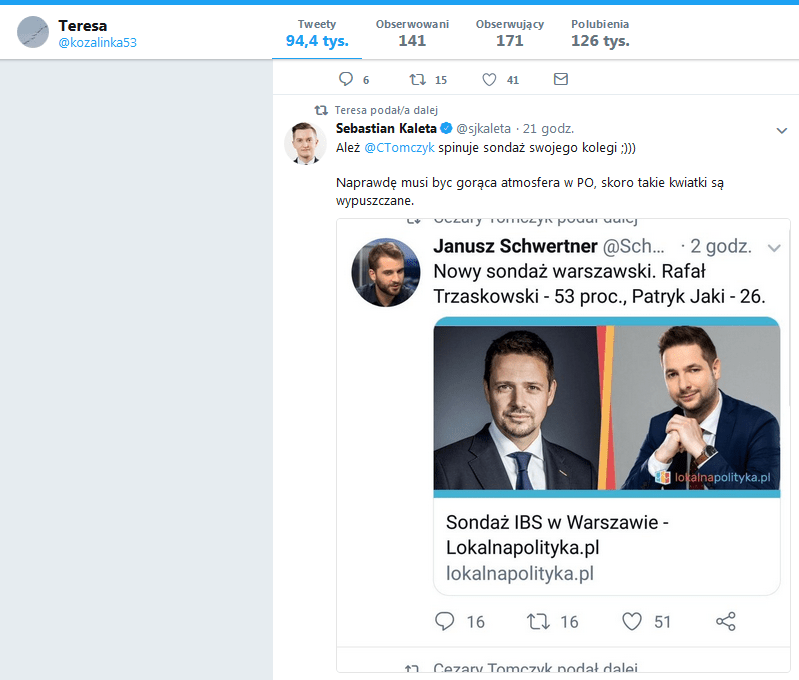This screenshot has height=680, width=799.
Task: Open the Obserwujący tab
Action: 510,32
